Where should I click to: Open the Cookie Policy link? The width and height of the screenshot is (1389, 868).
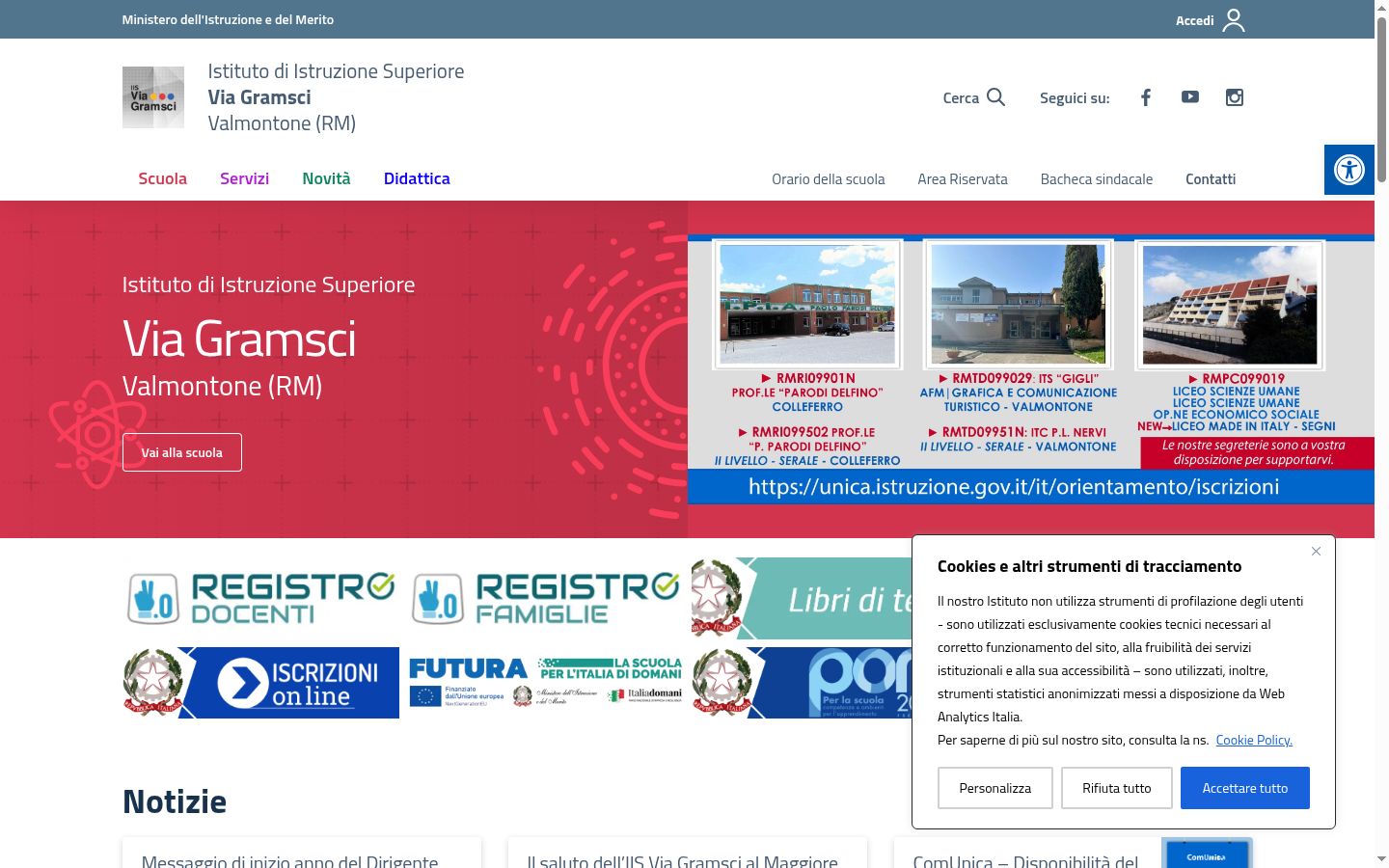point(1254,740)
